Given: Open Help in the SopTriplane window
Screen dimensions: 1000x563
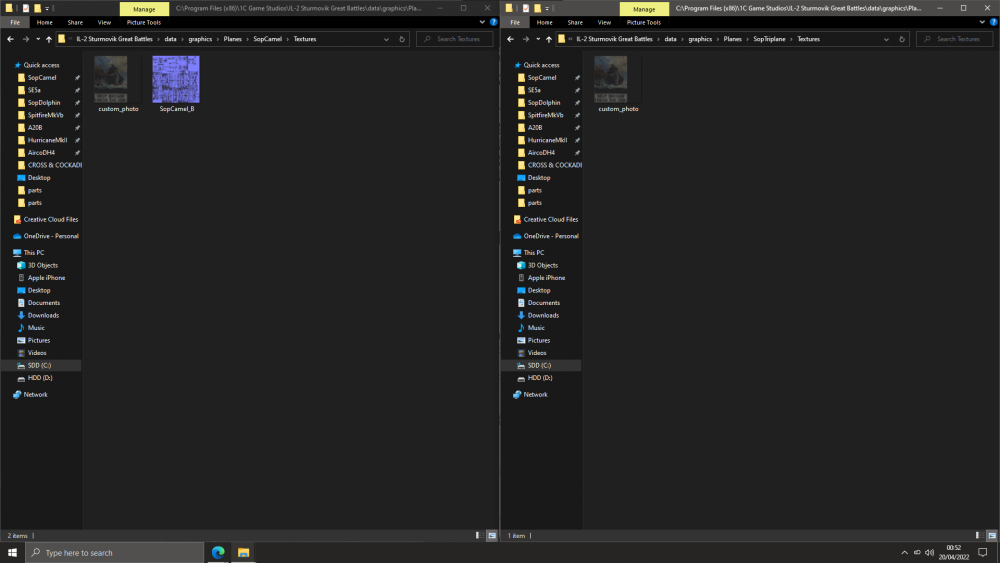Looking at the screenshot, I should pyautogui.click(x=993, y=22).
